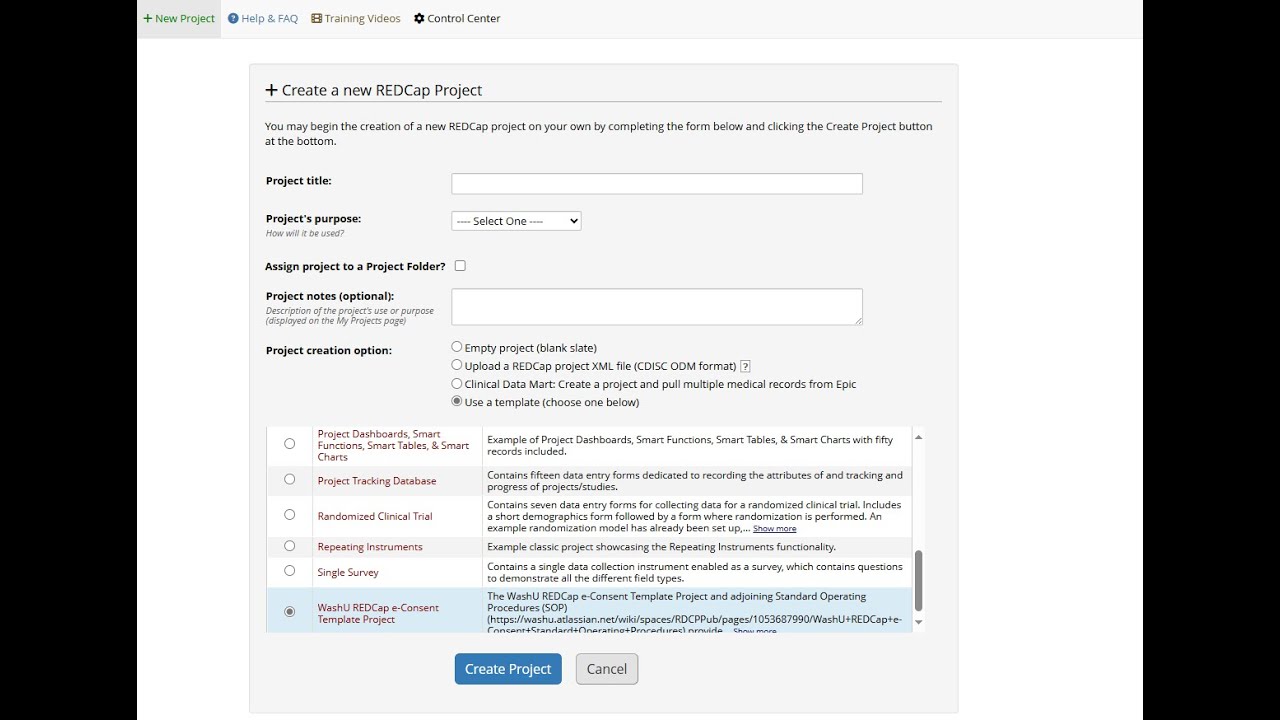Select the Single Survey template radio
Screen dimensions: 1280x720
[290, 570]
